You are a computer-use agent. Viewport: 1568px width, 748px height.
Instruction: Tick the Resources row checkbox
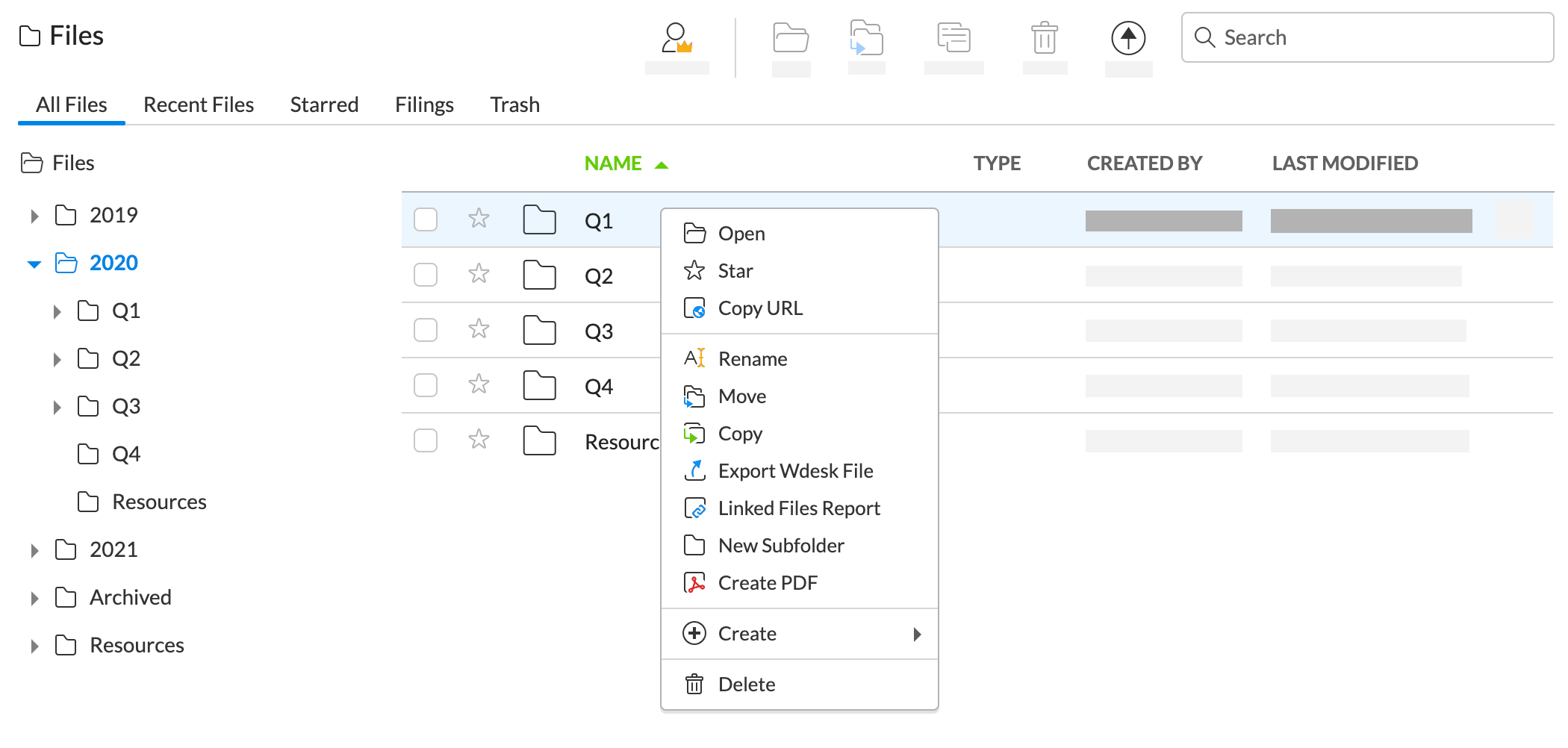pyautogui.click(x=426, y=440)
